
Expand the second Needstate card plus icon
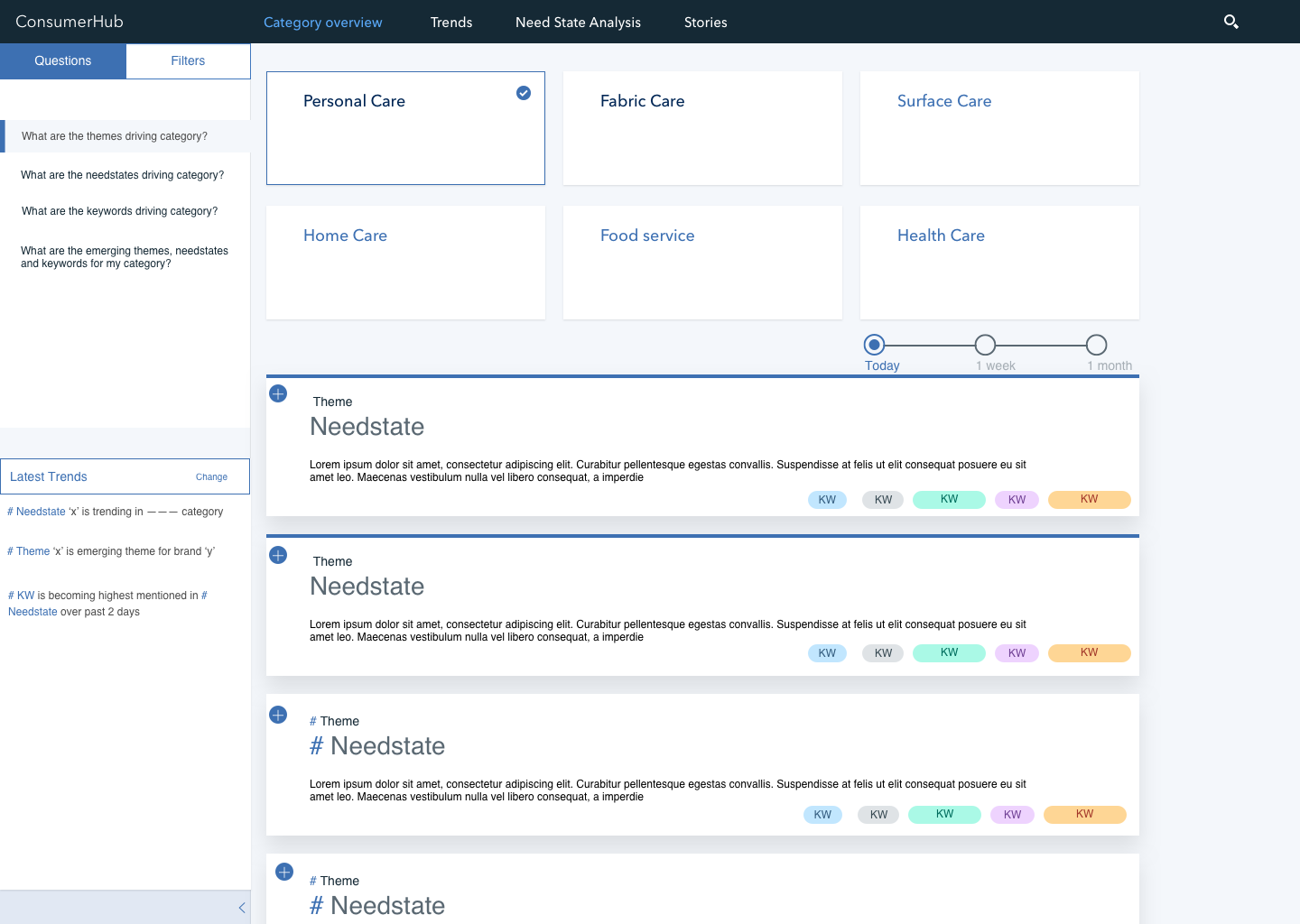278,555
